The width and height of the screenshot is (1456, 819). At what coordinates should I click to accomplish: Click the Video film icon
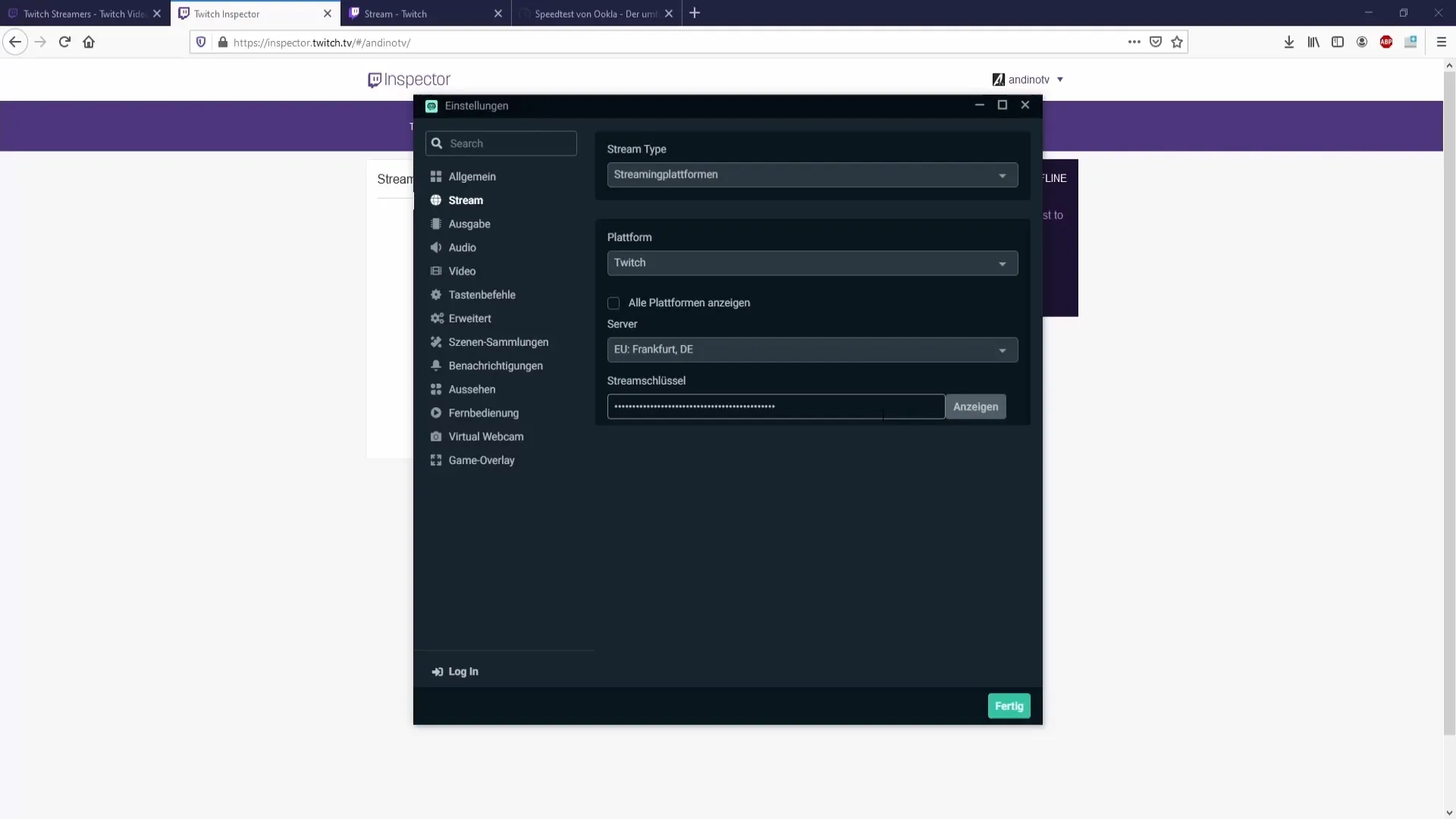436,271
